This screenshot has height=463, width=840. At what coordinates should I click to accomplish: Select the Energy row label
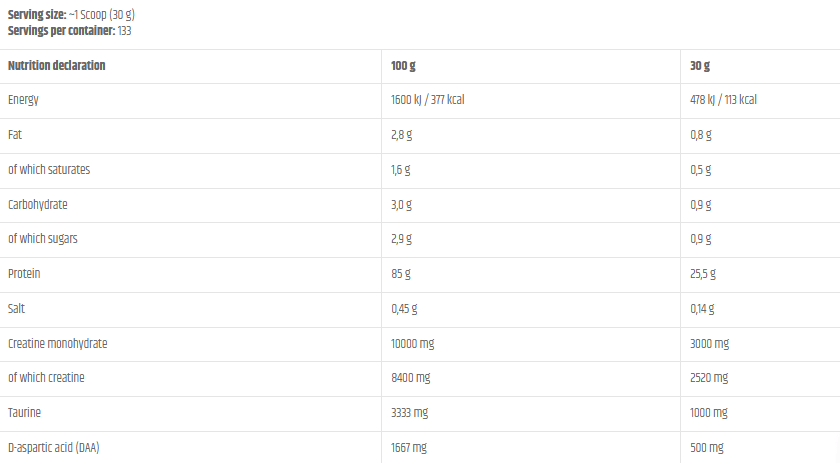pyautogui.click(x=23, y=100)
